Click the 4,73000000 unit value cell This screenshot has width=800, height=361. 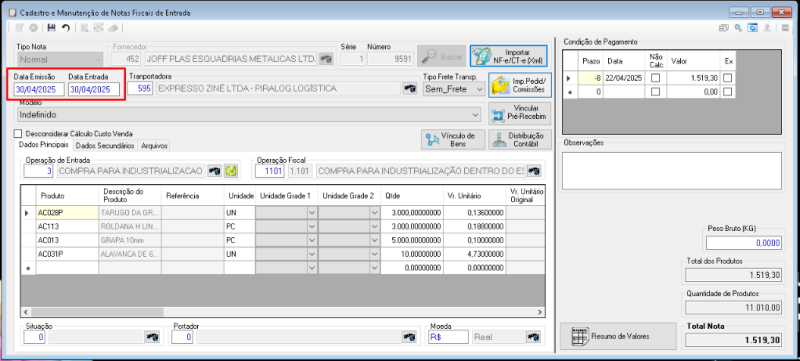click(474, 254)
